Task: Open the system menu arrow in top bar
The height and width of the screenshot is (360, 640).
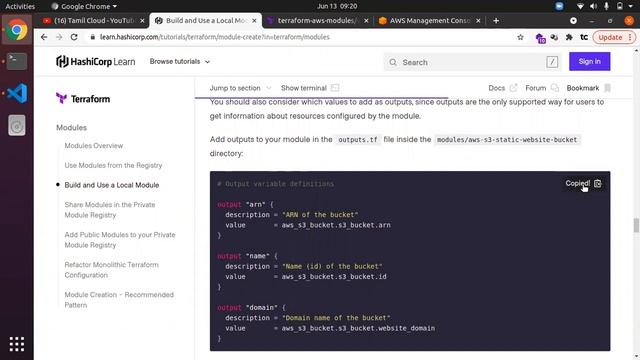Action: tap(631, 6)
